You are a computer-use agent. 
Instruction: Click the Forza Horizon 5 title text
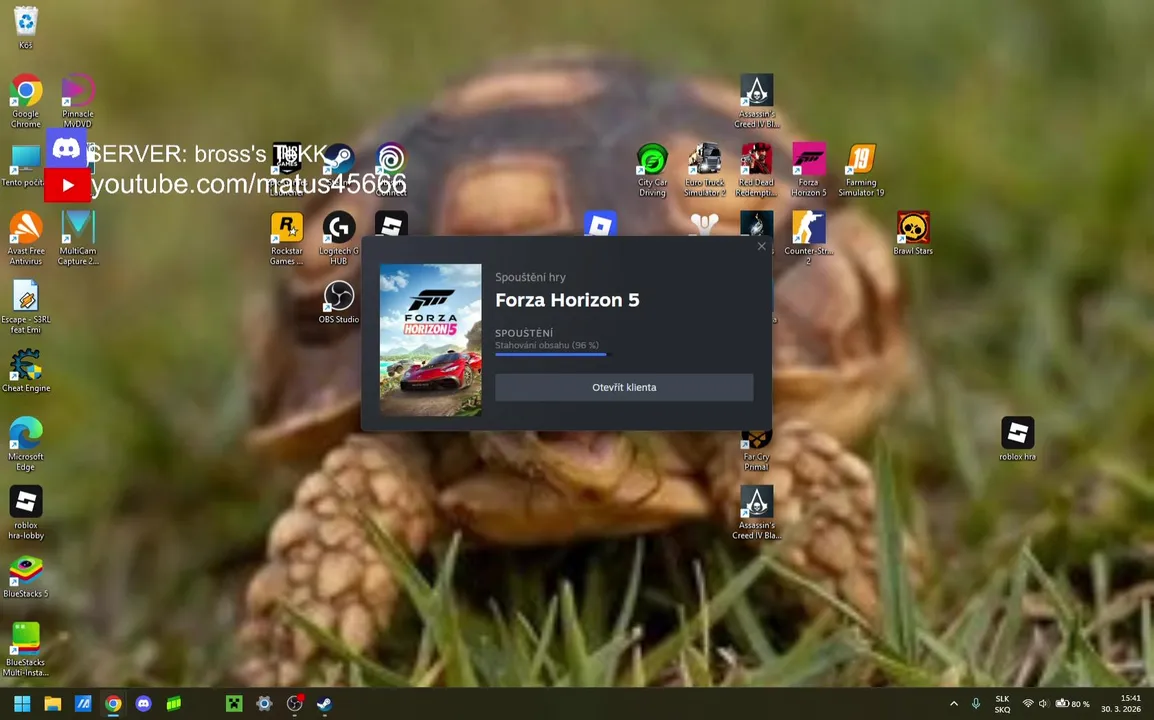click(567, 300)
